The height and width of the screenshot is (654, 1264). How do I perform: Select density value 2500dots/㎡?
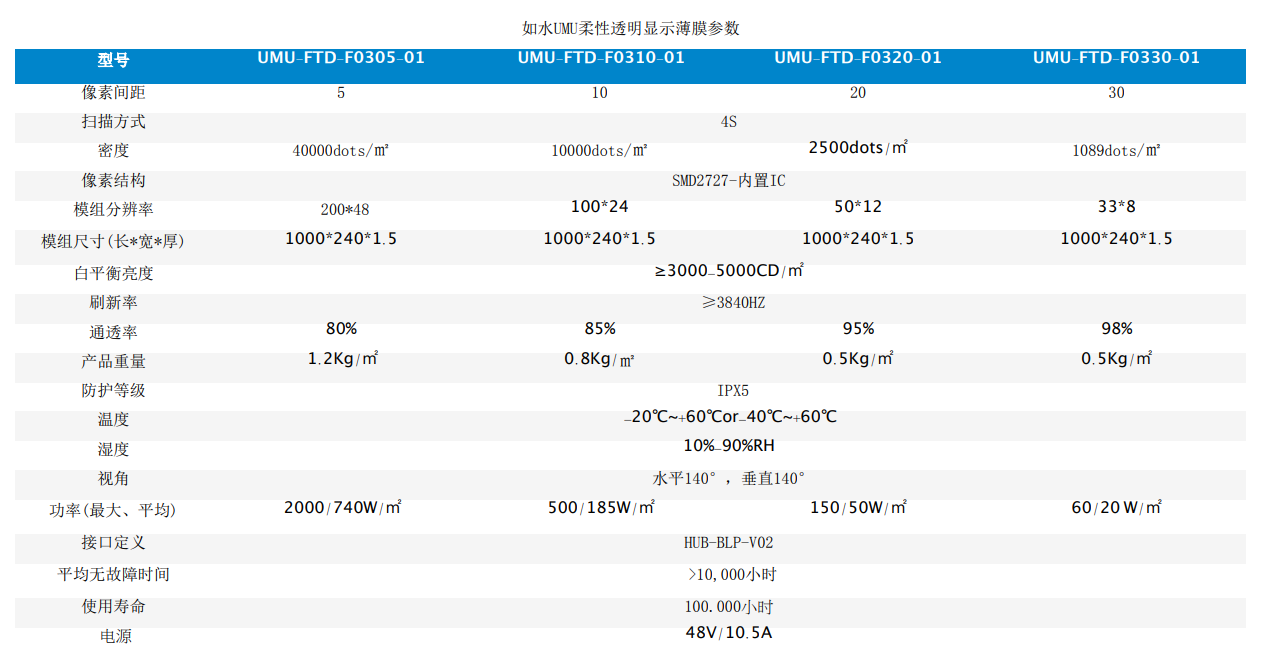click(858, 148)
